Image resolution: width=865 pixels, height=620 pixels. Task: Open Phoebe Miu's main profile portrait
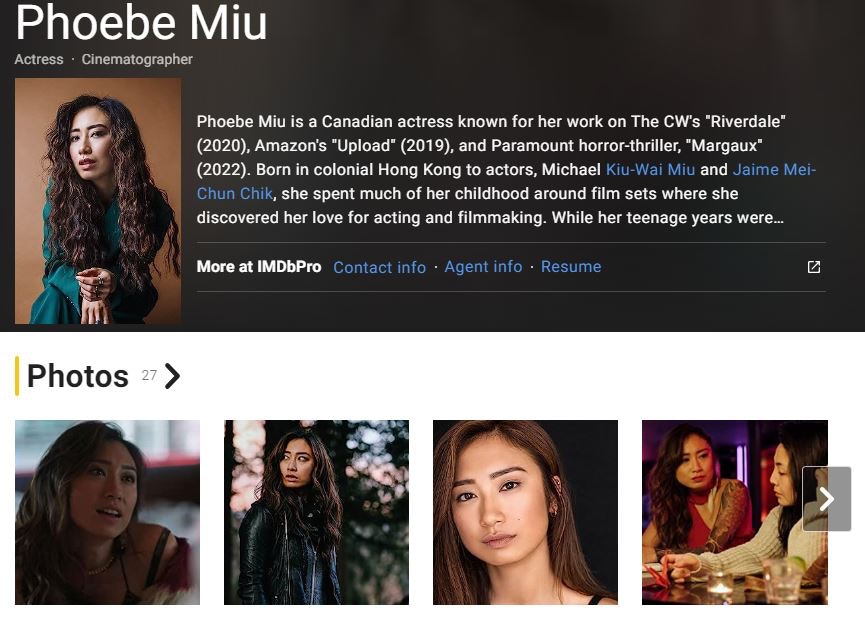(98, 201)
